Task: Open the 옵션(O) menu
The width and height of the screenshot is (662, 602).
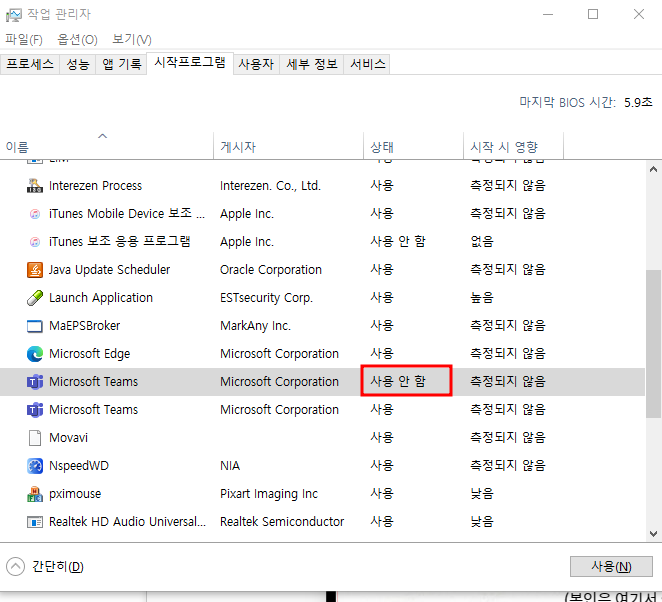Action: 77,39
